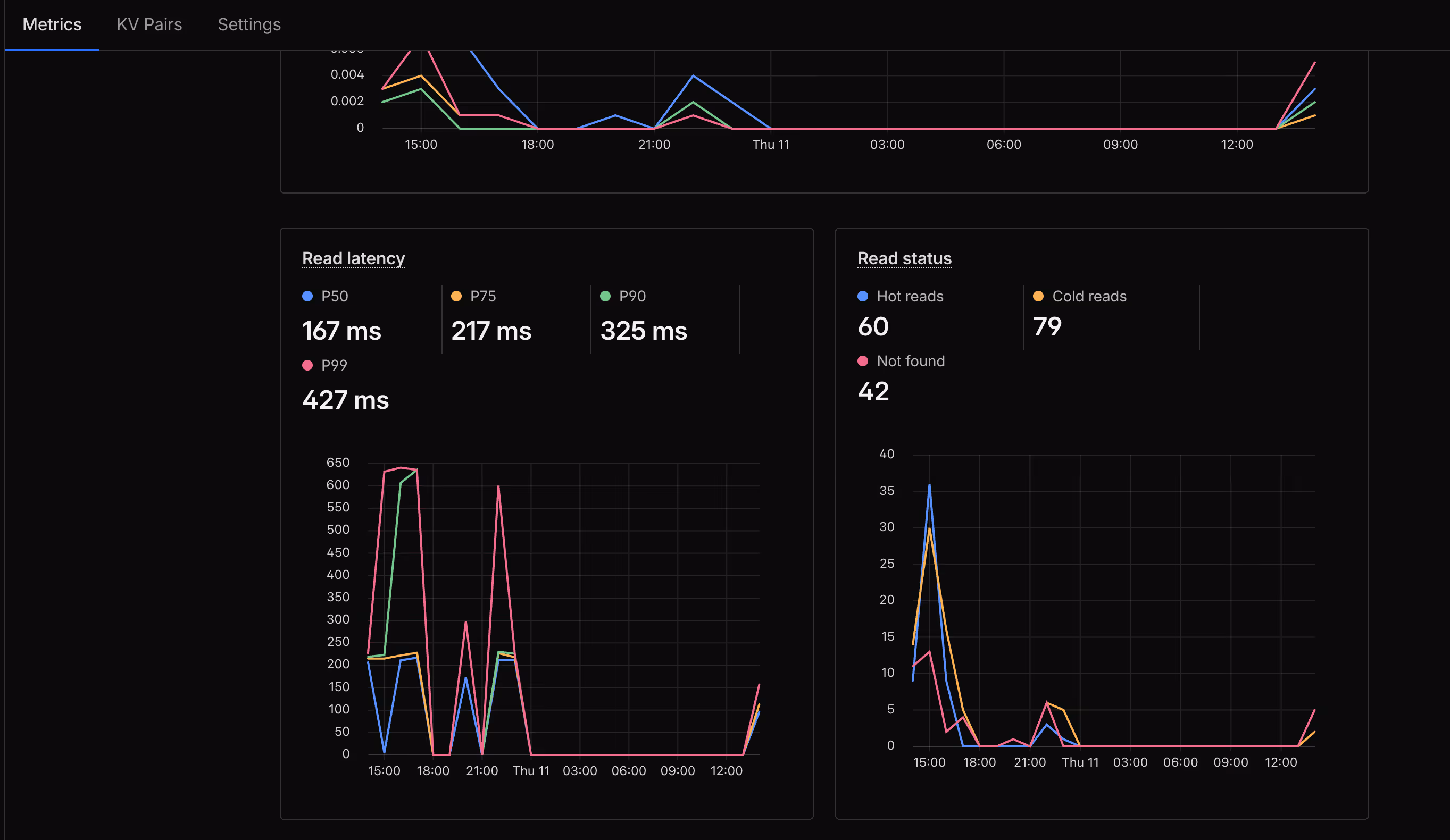Click the Hot reads count 60
This screenshot has height=840, width=1450.
tap(873, 326)
